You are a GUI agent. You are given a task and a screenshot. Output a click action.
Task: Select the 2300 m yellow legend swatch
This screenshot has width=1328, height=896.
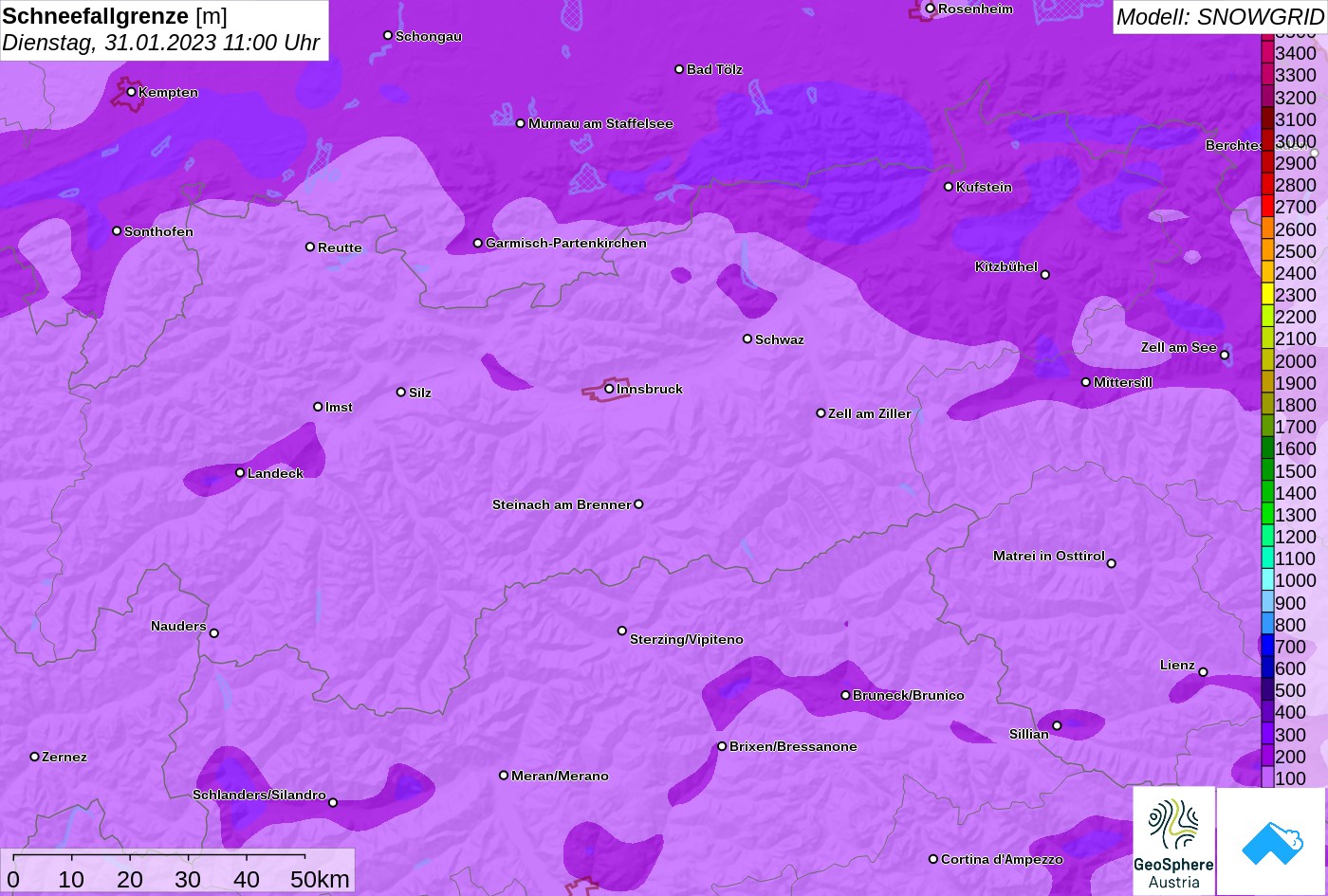pyautogui.click(x=1267, y=295)
